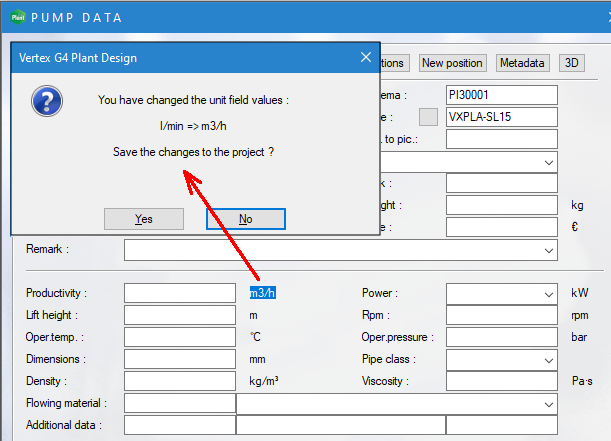The image size is (611, 441).
Task: Expand the Remark dropdown
Action: 549,250
